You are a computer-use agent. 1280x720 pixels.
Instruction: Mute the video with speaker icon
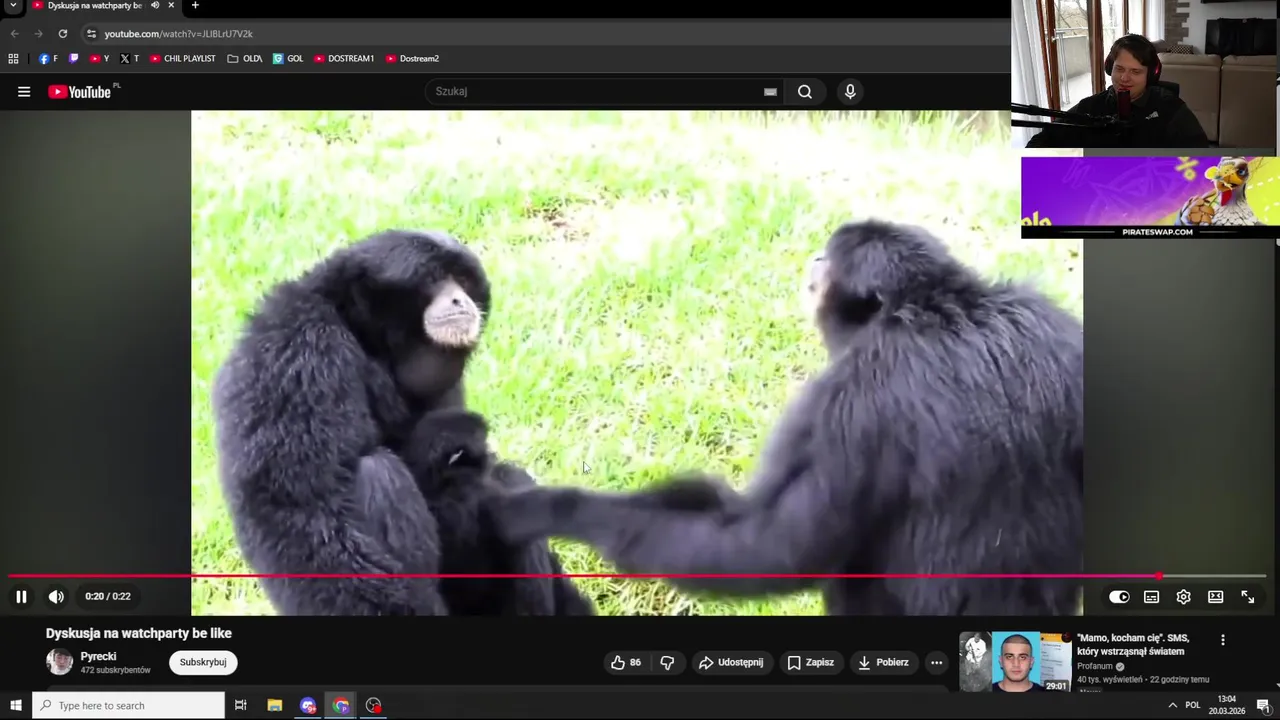(x=56, y=597)
